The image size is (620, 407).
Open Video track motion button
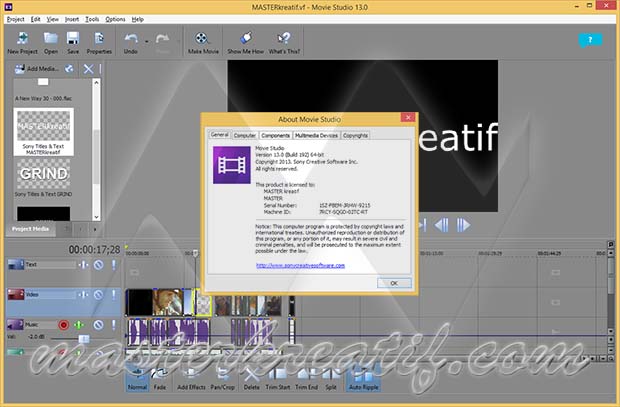pos(83,295)
